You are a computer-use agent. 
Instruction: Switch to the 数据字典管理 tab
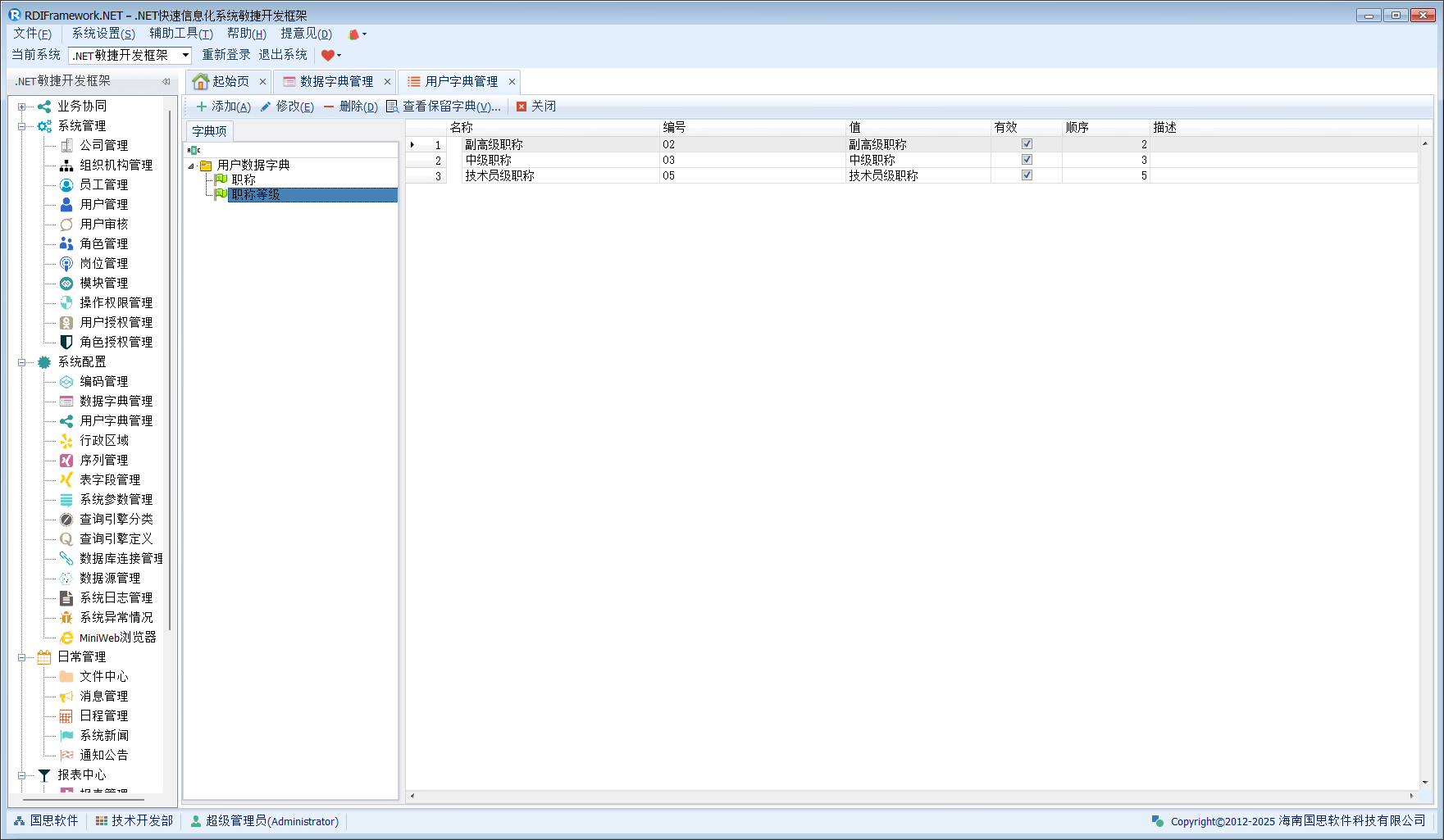pos(335,81)
